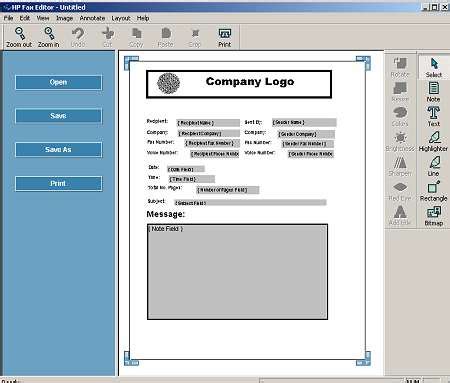Screen dimensions: 450x383
Task: Click the Brightness adjustment tool
Action: pyautogui.click(x=400, y=141)
